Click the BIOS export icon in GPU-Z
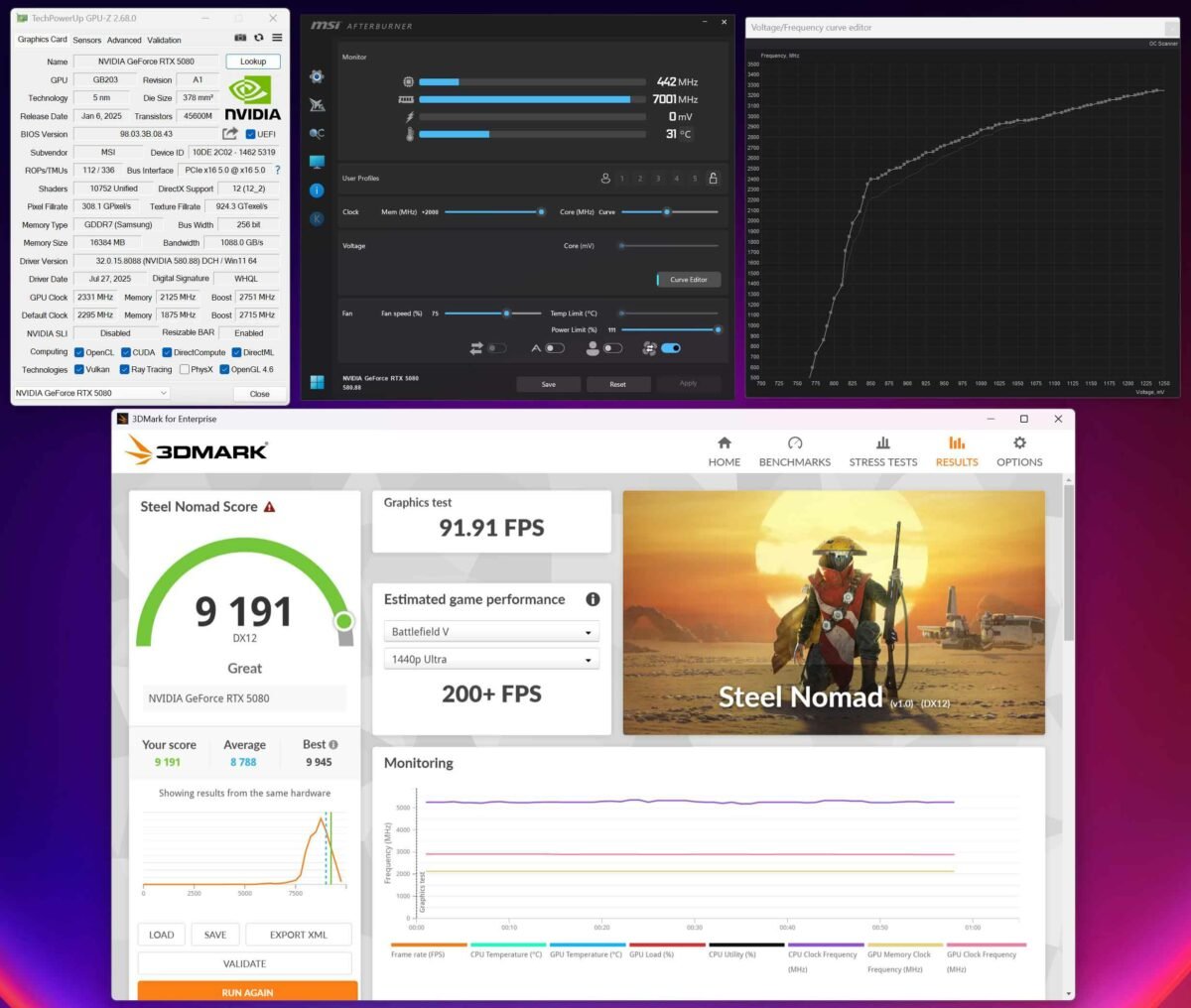Screen dimensions: 1191x1008 click(x=230, y=134)
